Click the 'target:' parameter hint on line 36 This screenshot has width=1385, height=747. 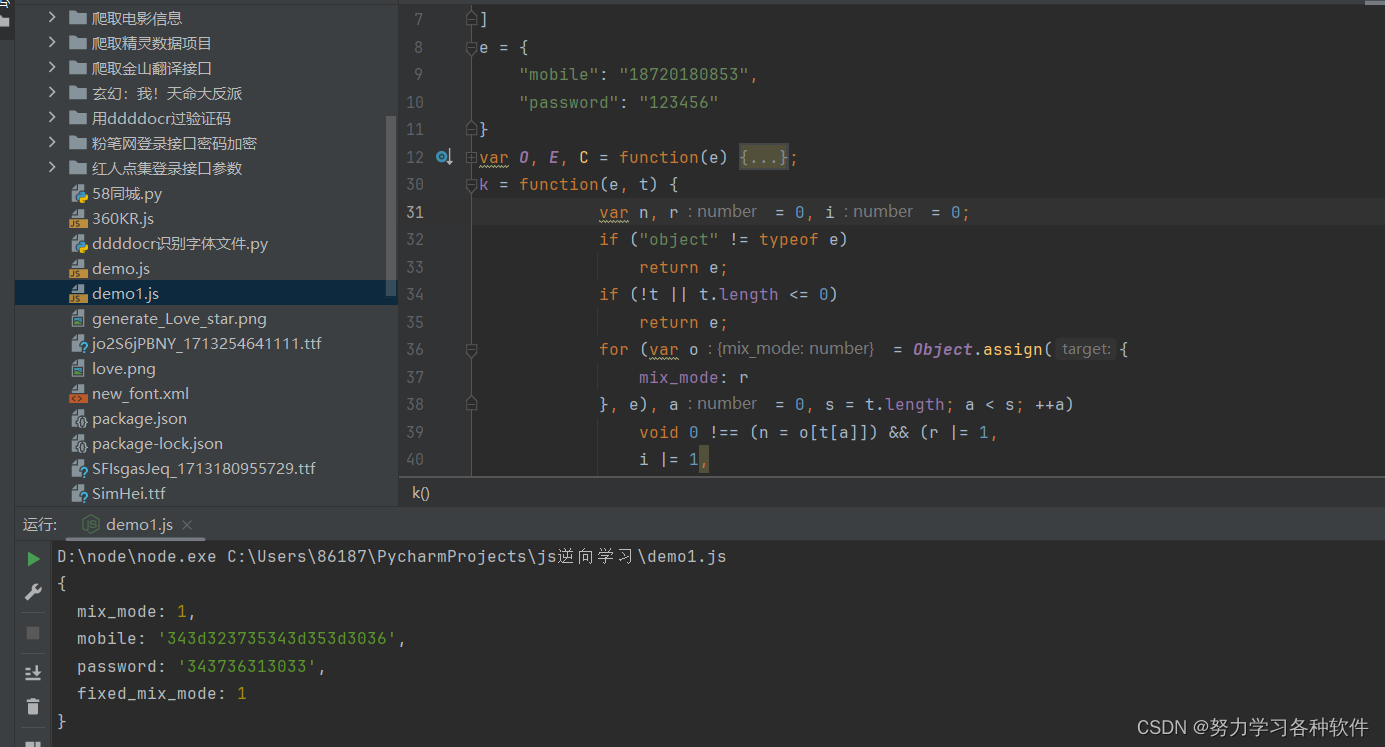click(1086, 349)
